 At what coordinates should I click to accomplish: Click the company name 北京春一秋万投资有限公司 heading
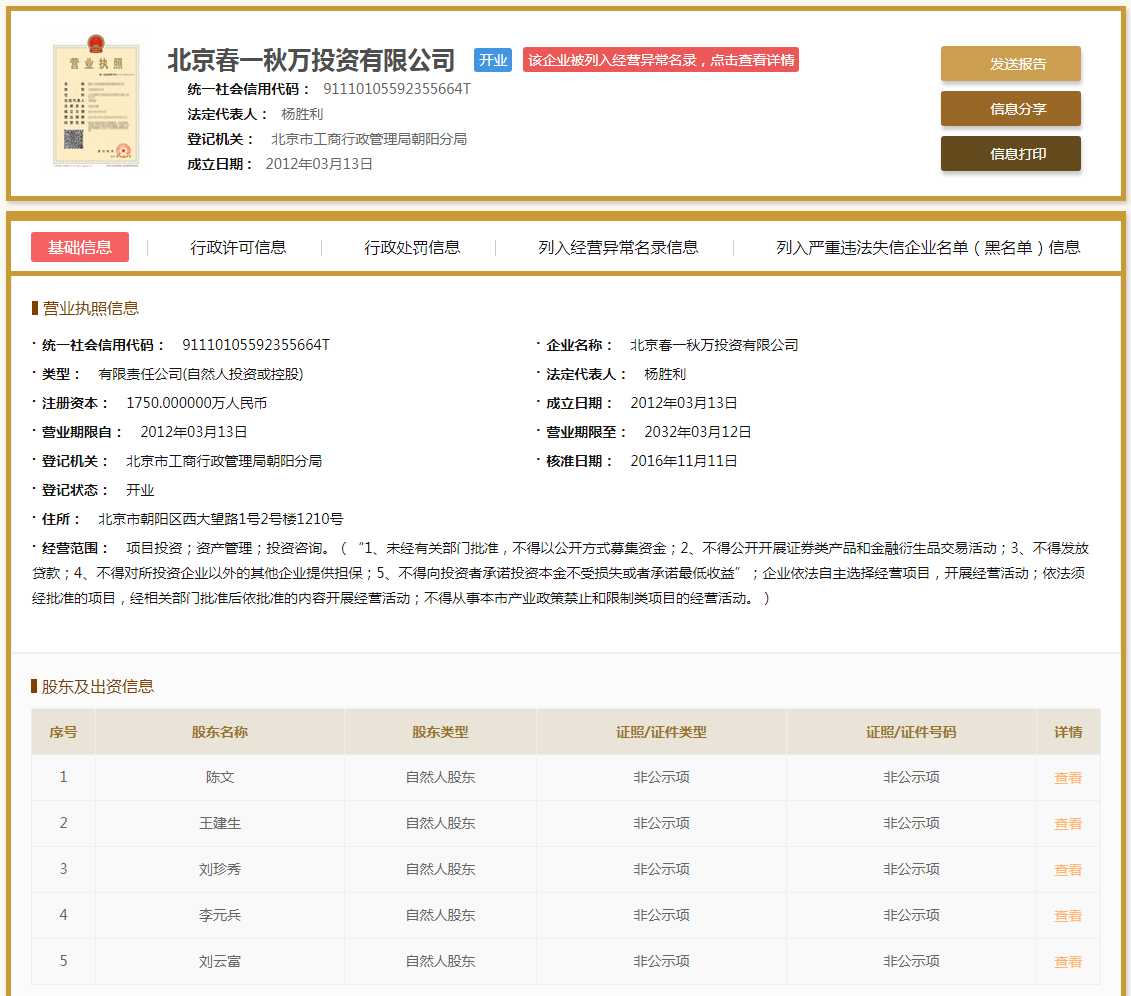point(310,60)
